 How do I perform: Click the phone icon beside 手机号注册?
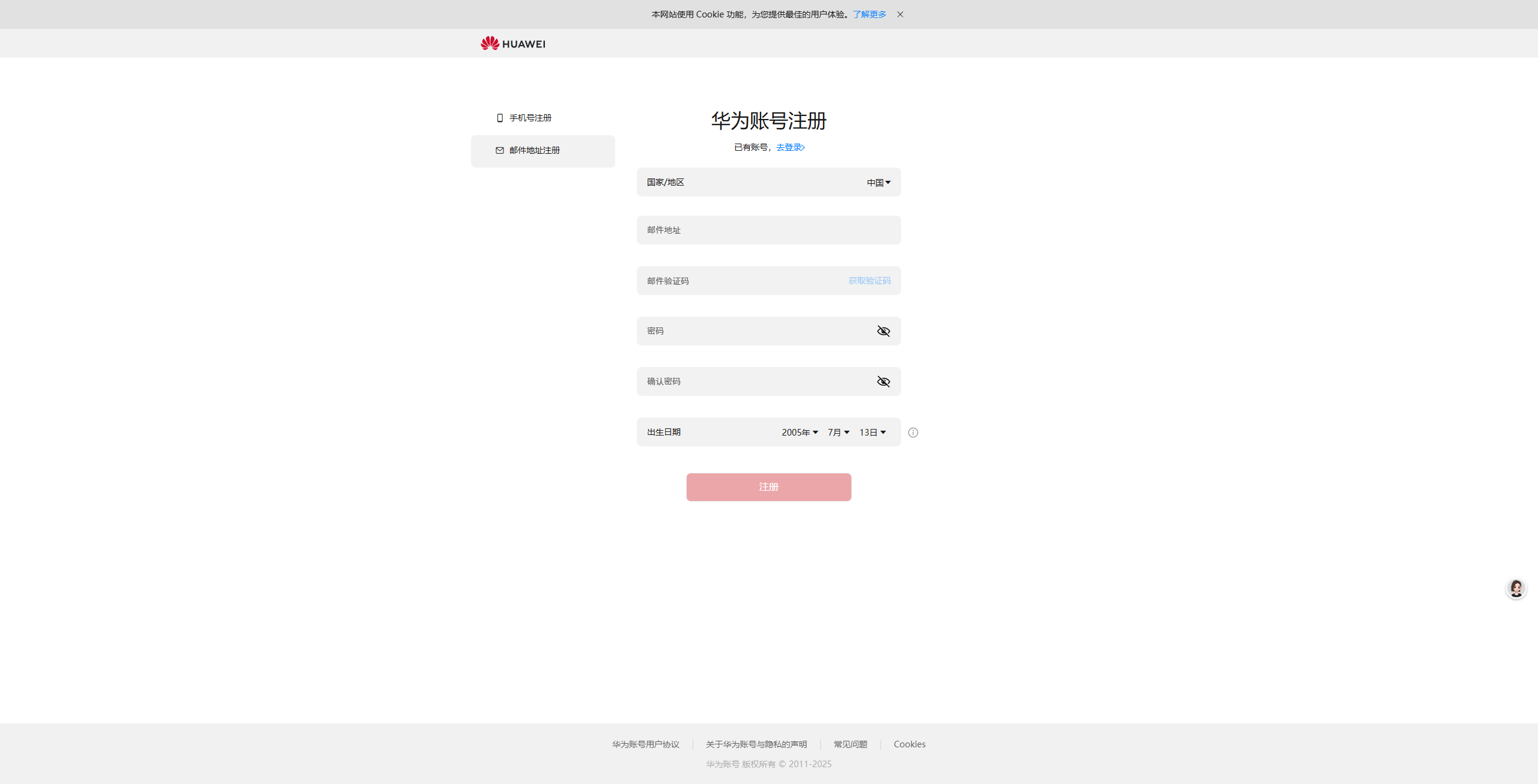pos(500,118)
